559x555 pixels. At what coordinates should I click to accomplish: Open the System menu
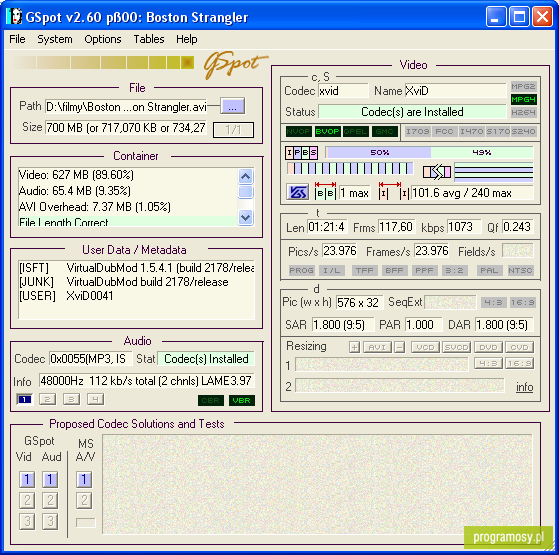tap(55, 39)
